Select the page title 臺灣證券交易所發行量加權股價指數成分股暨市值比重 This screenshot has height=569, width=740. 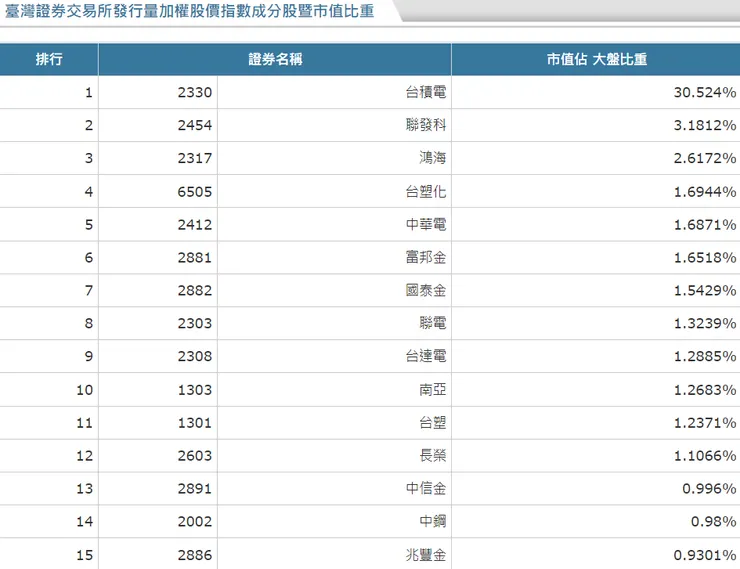[x=189, y=11]
